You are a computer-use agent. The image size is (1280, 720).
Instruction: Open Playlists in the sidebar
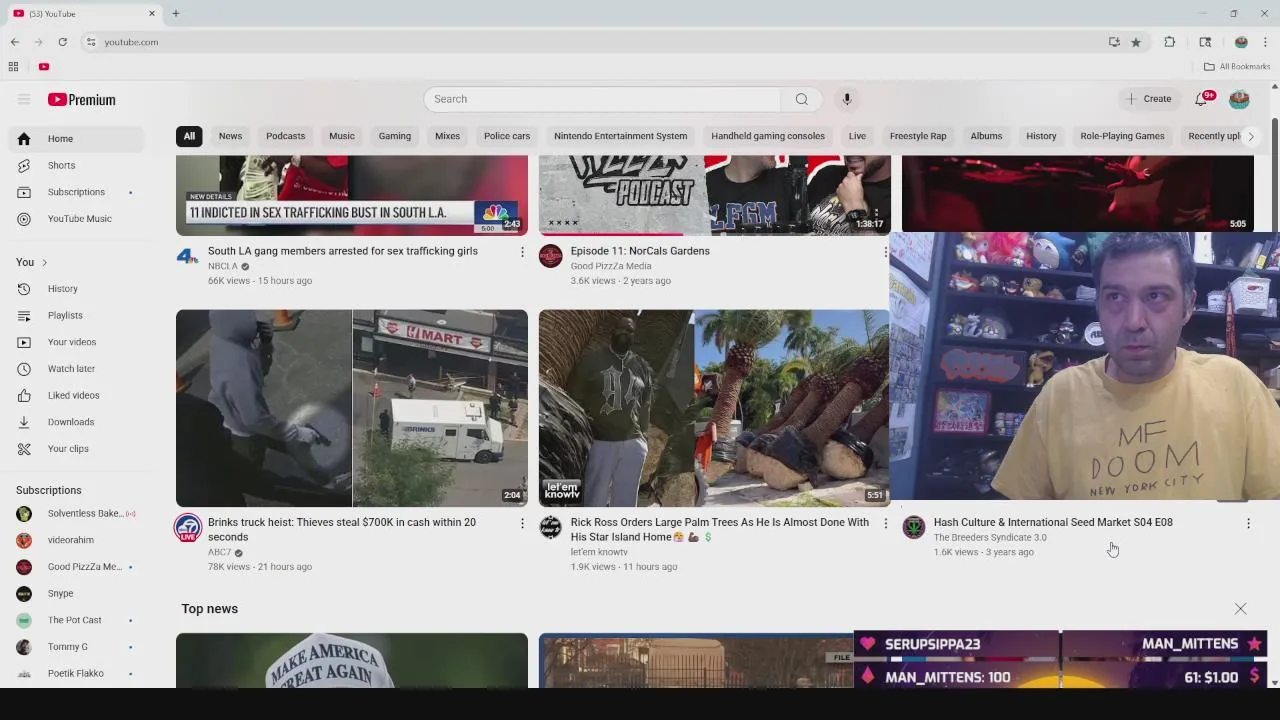coord(75,315)
